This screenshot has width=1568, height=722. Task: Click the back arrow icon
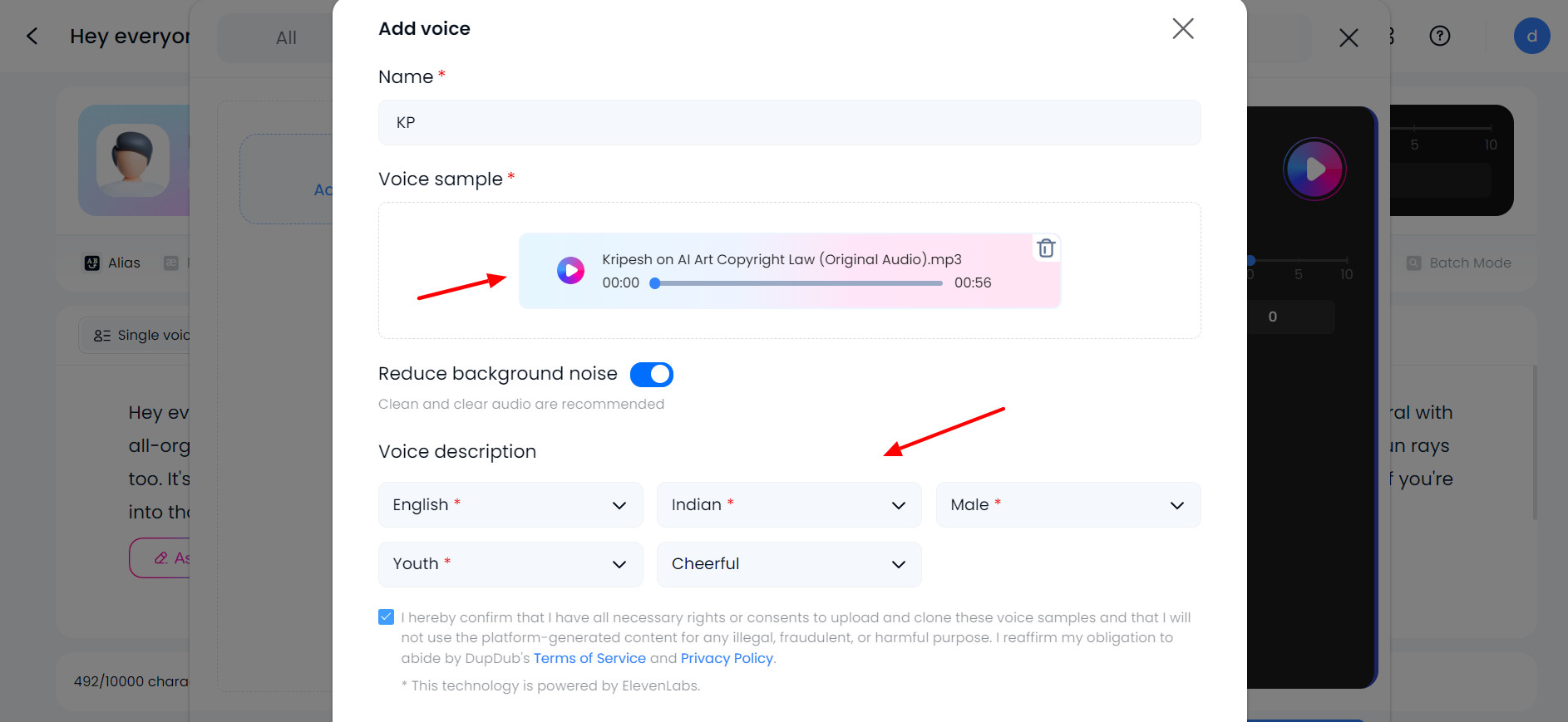click(x=32, y=37)
